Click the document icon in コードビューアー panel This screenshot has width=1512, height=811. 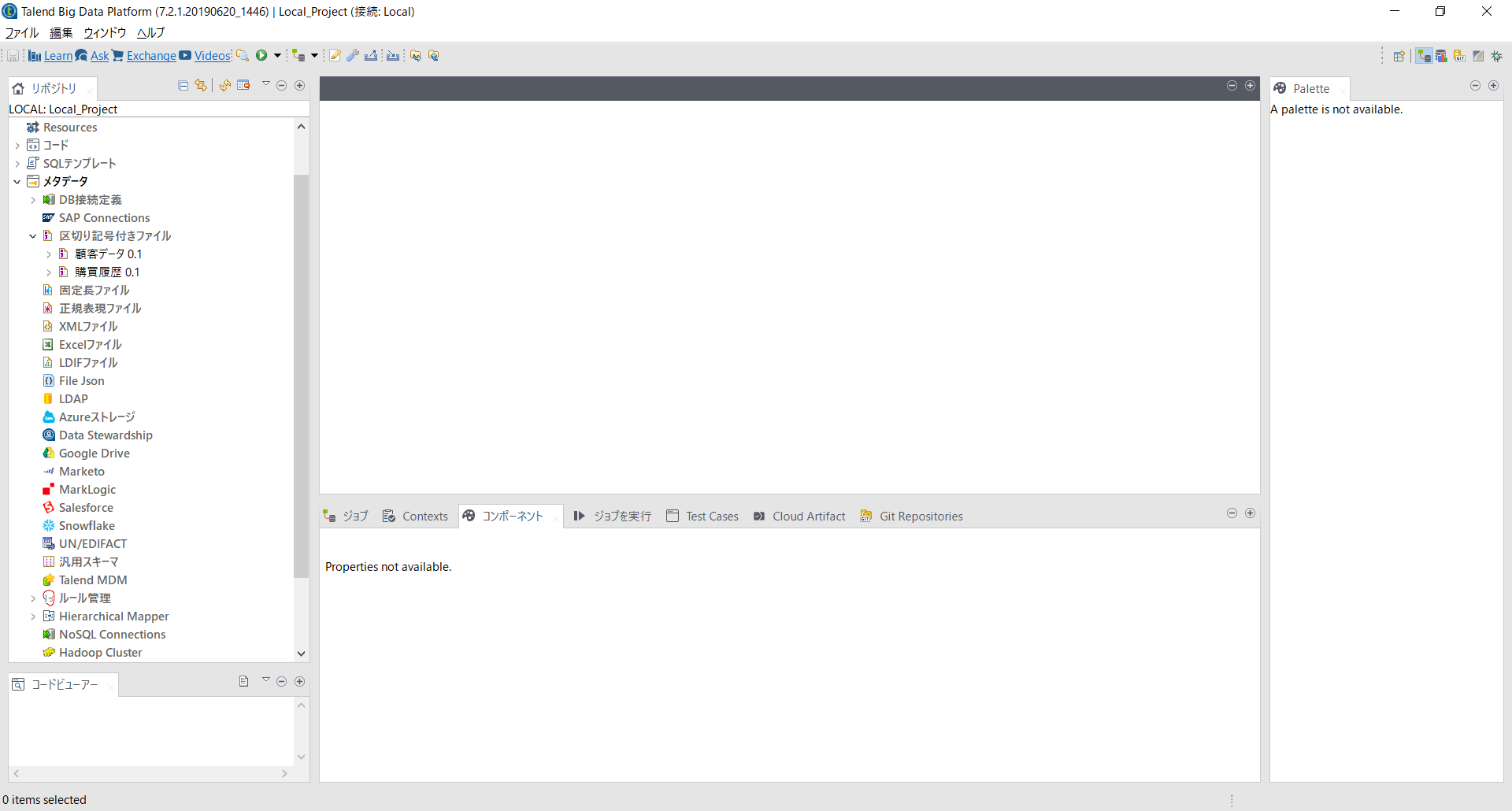244,682
